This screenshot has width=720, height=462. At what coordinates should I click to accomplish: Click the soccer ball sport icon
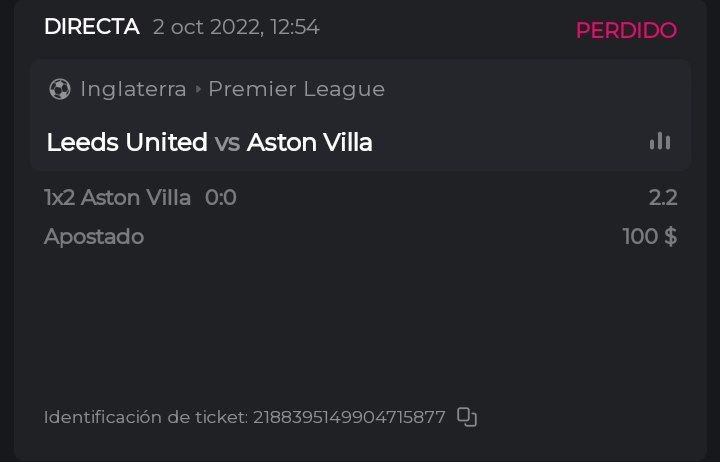coord(59,89)
